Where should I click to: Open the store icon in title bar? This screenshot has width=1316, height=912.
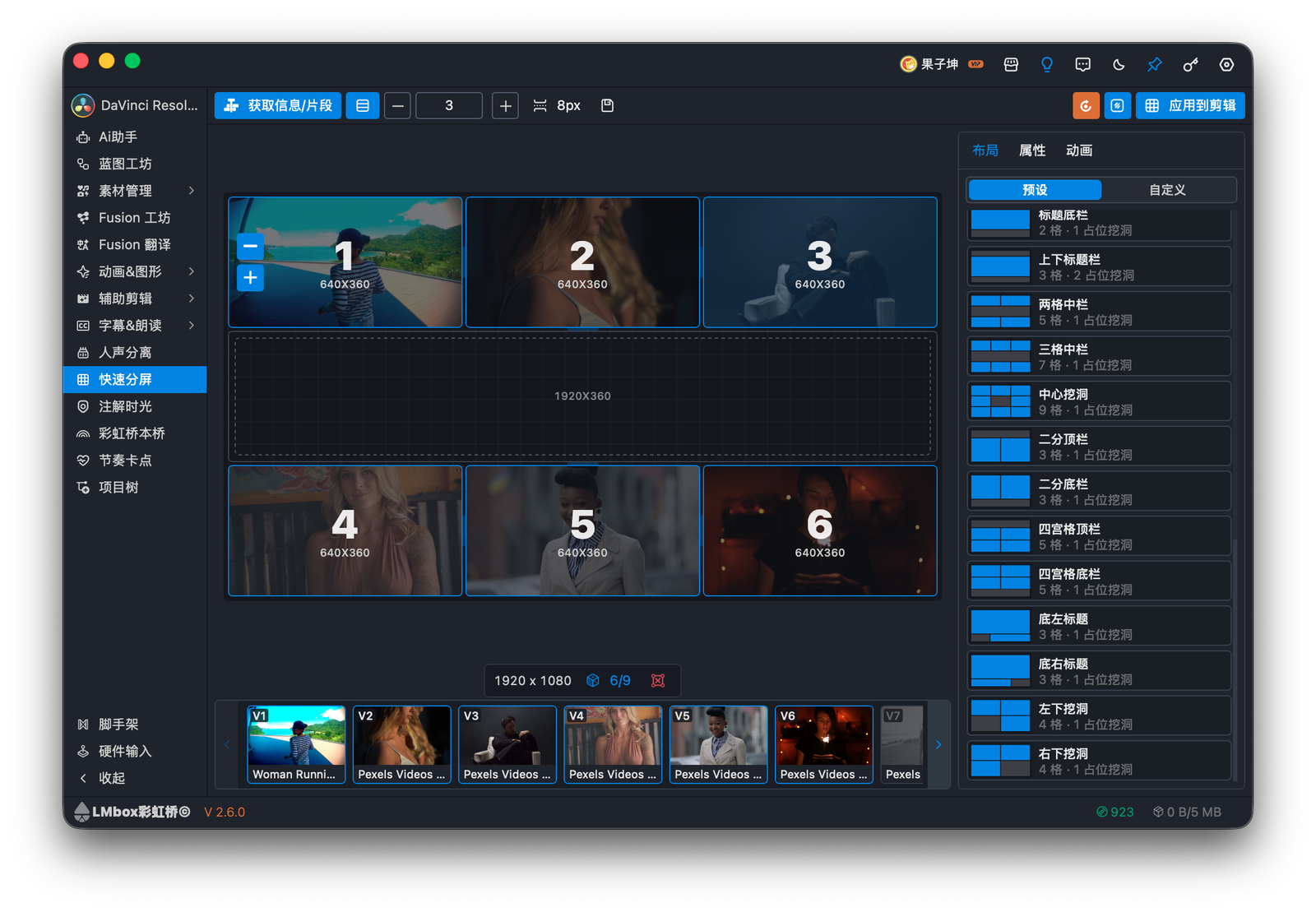[1011, 64]
